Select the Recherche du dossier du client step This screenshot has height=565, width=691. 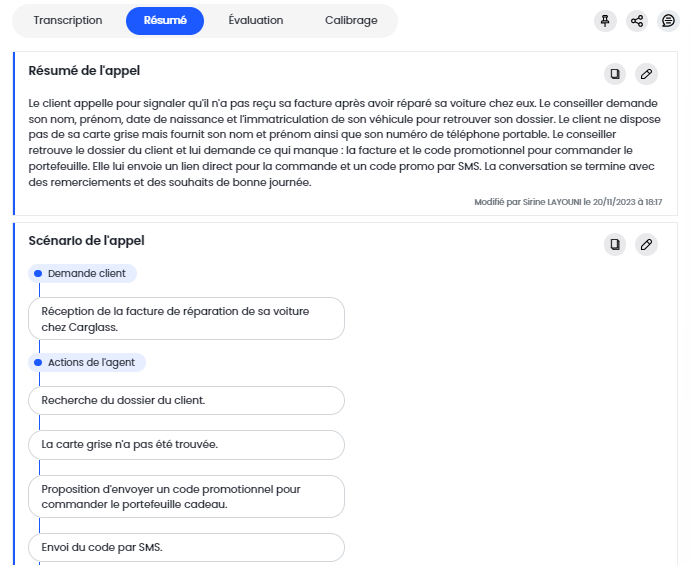tap(188, 400)
